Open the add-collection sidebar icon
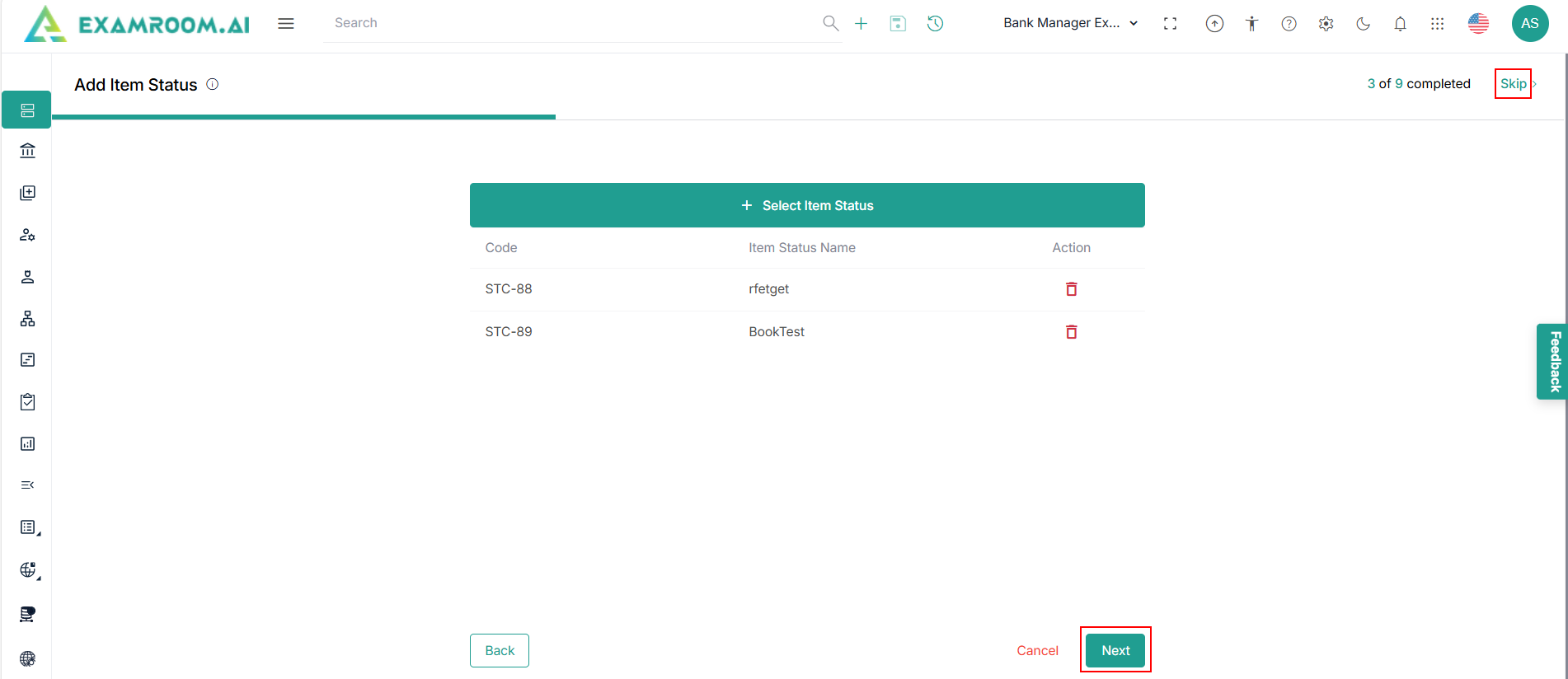 27,193
